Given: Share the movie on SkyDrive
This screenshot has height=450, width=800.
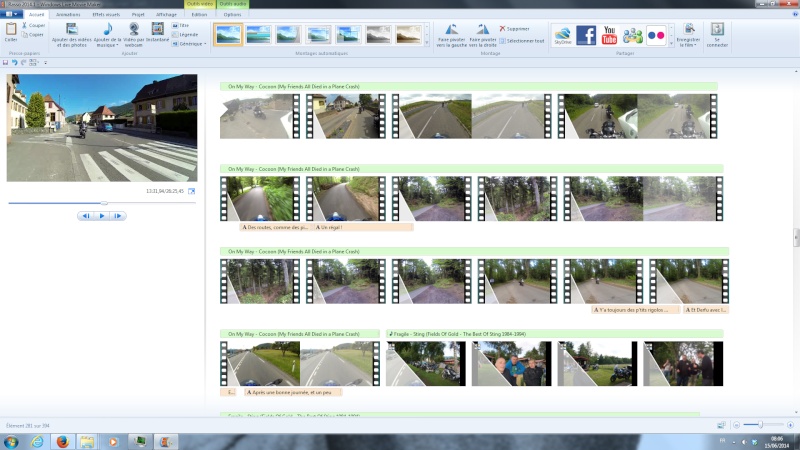Looking at the screenshot, I should (x=562, y=35).
